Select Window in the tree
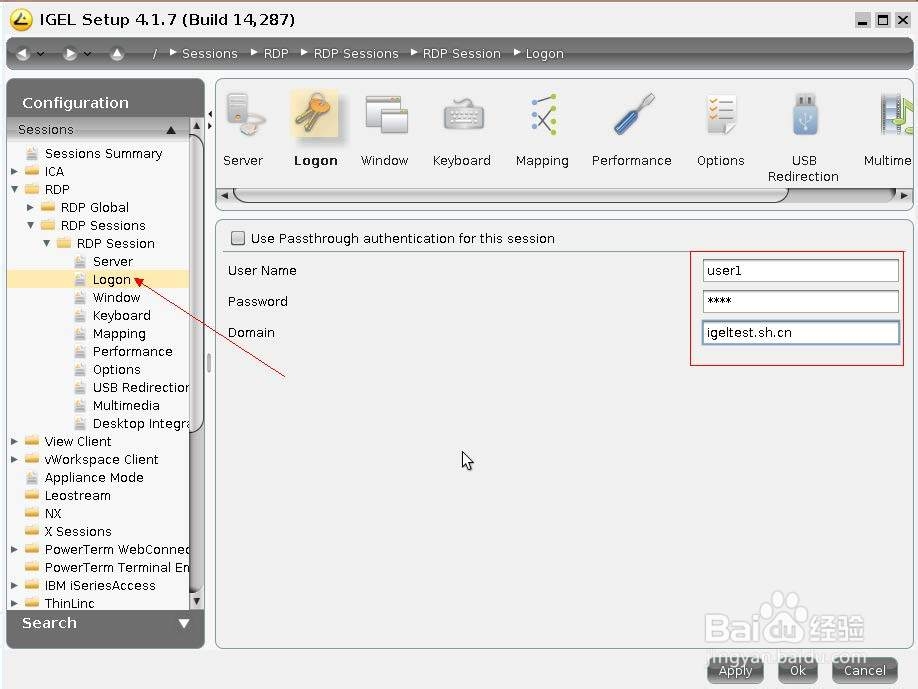 coord(117,297)
